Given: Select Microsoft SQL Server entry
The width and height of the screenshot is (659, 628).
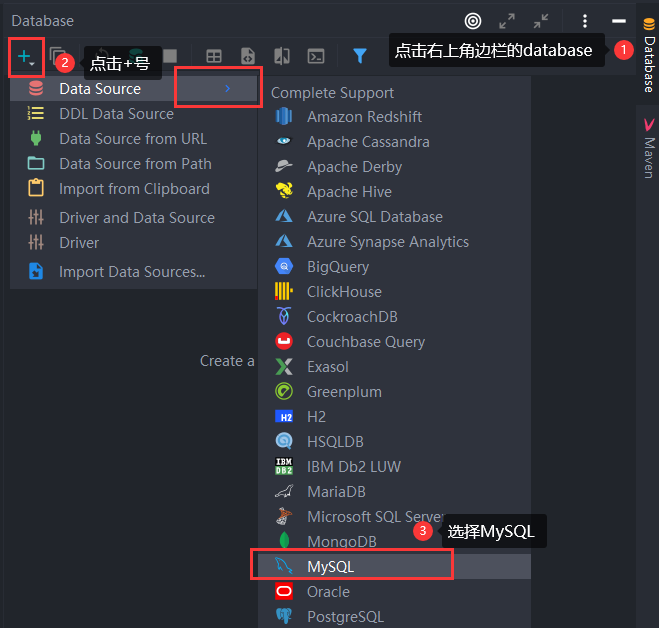Looking at the screenshot, I should point(395,517).
